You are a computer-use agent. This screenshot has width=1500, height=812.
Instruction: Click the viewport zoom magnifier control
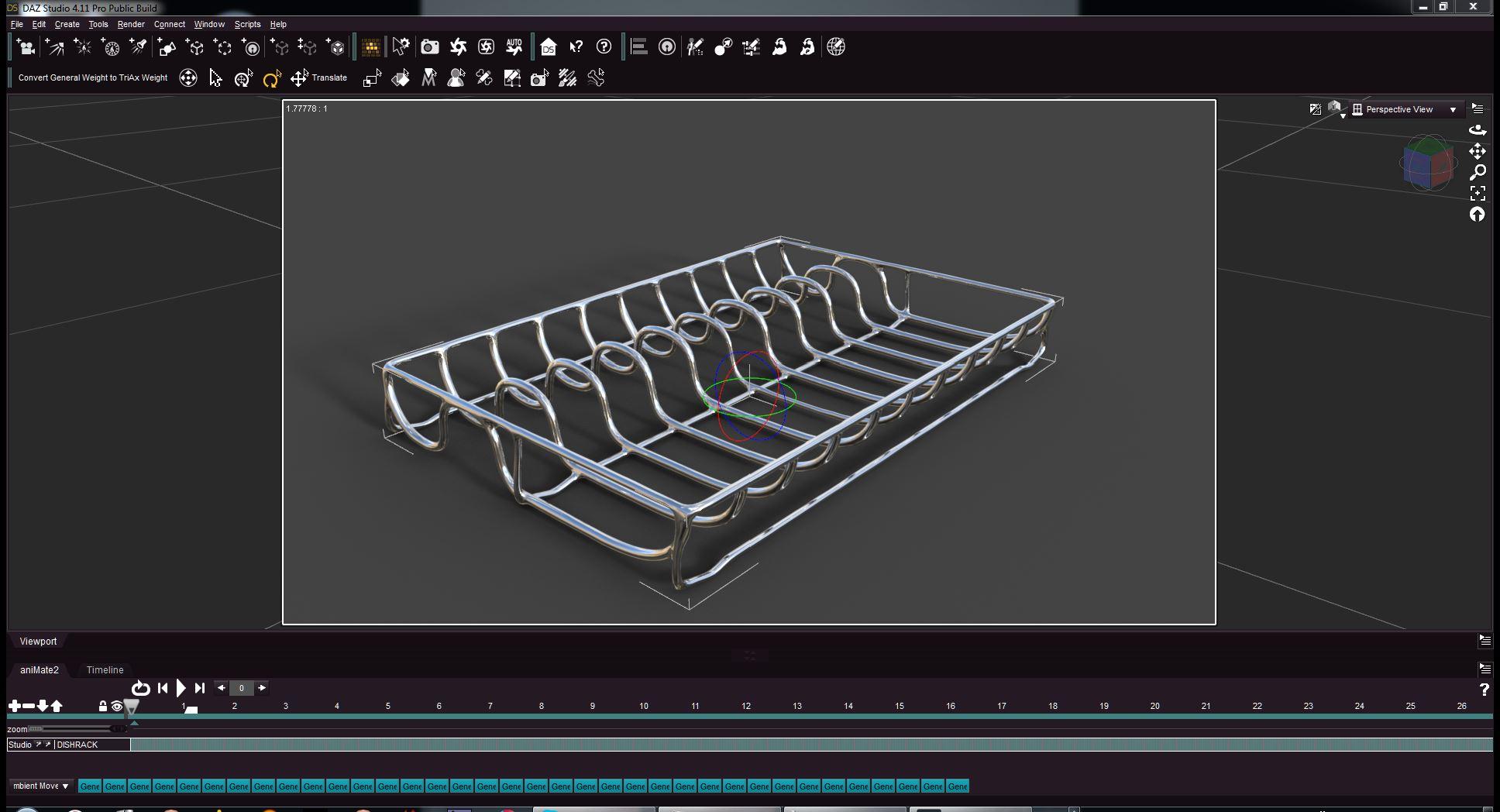point(1478,172)
